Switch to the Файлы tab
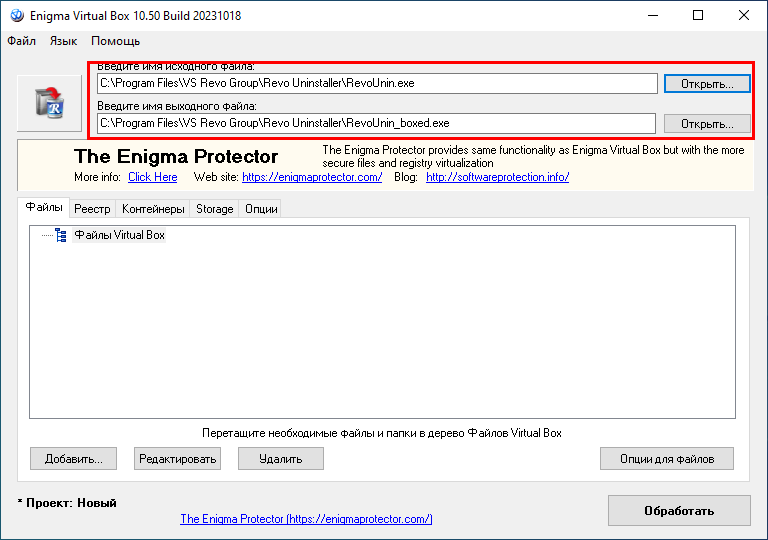 coord(44,207)
